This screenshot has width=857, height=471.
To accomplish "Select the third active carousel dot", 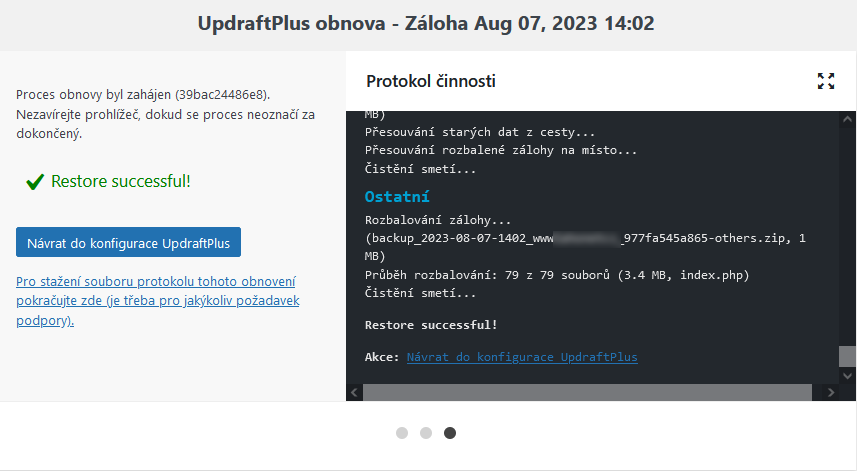I will coord(450,433).
